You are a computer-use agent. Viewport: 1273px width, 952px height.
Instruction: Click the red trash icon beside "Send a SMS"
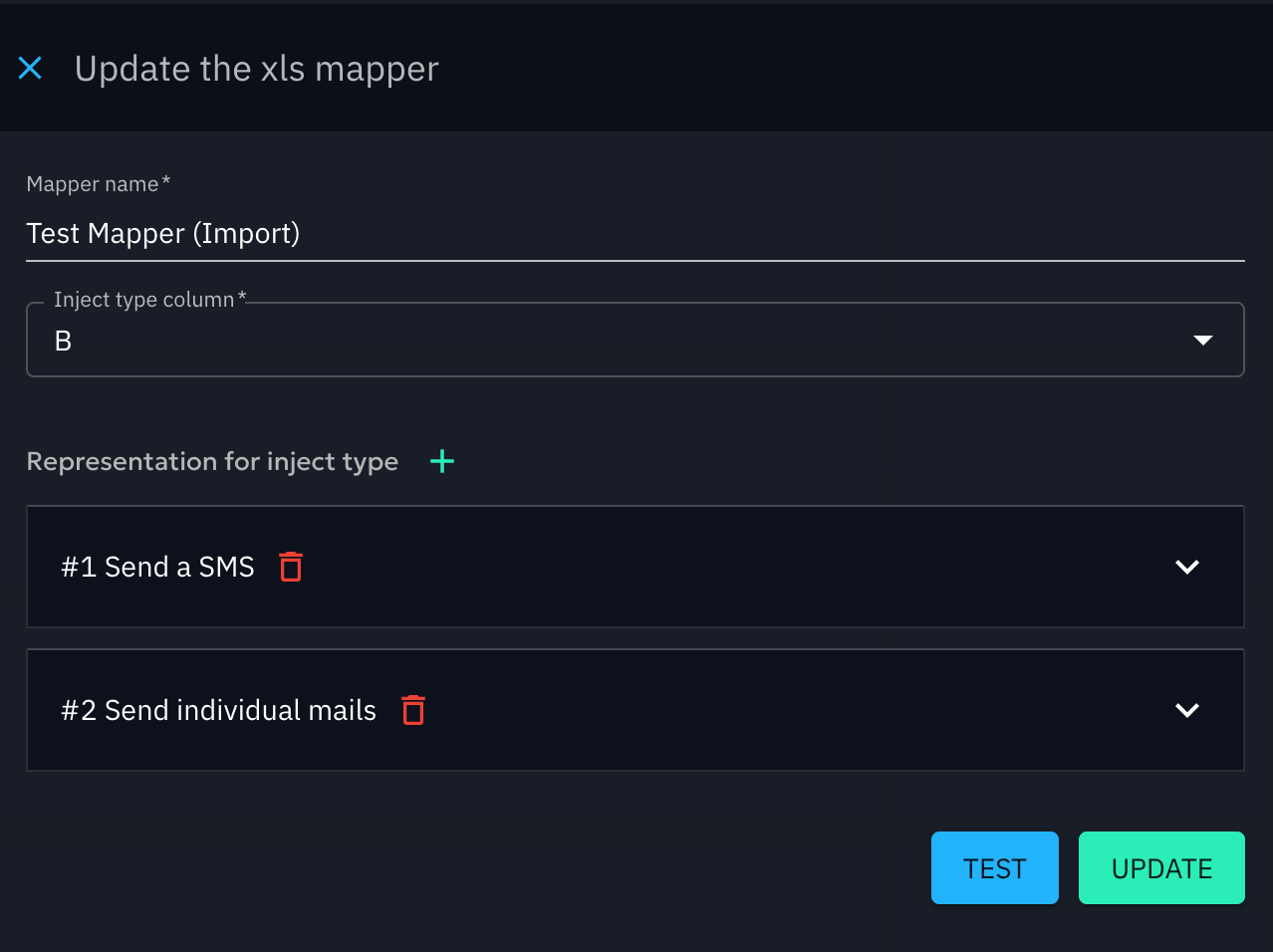[x=290, y=566]
